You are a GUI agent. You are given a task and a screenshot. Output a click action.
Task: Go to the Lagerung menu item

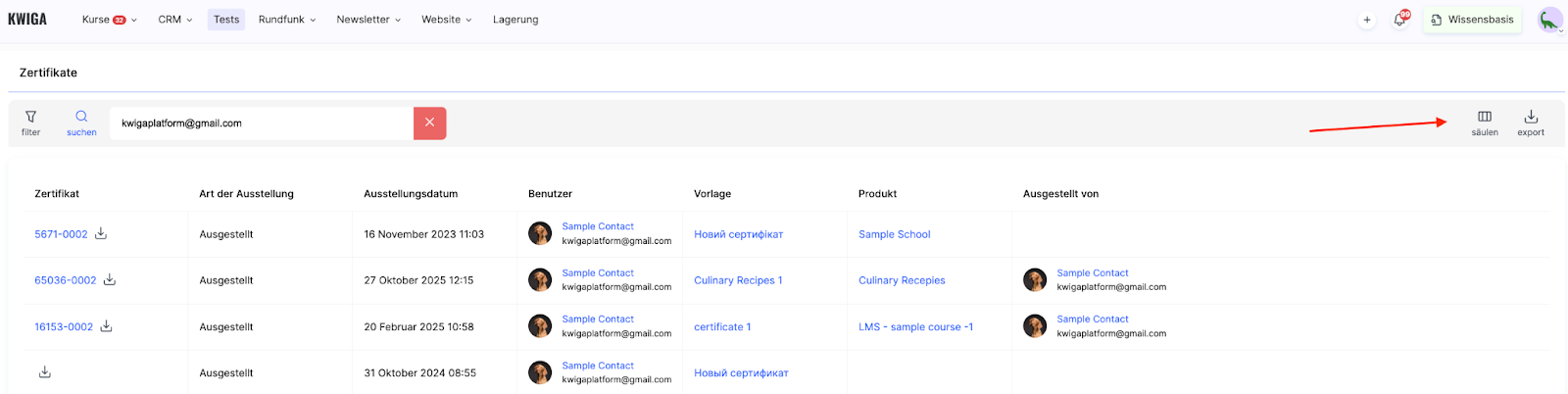515,20
